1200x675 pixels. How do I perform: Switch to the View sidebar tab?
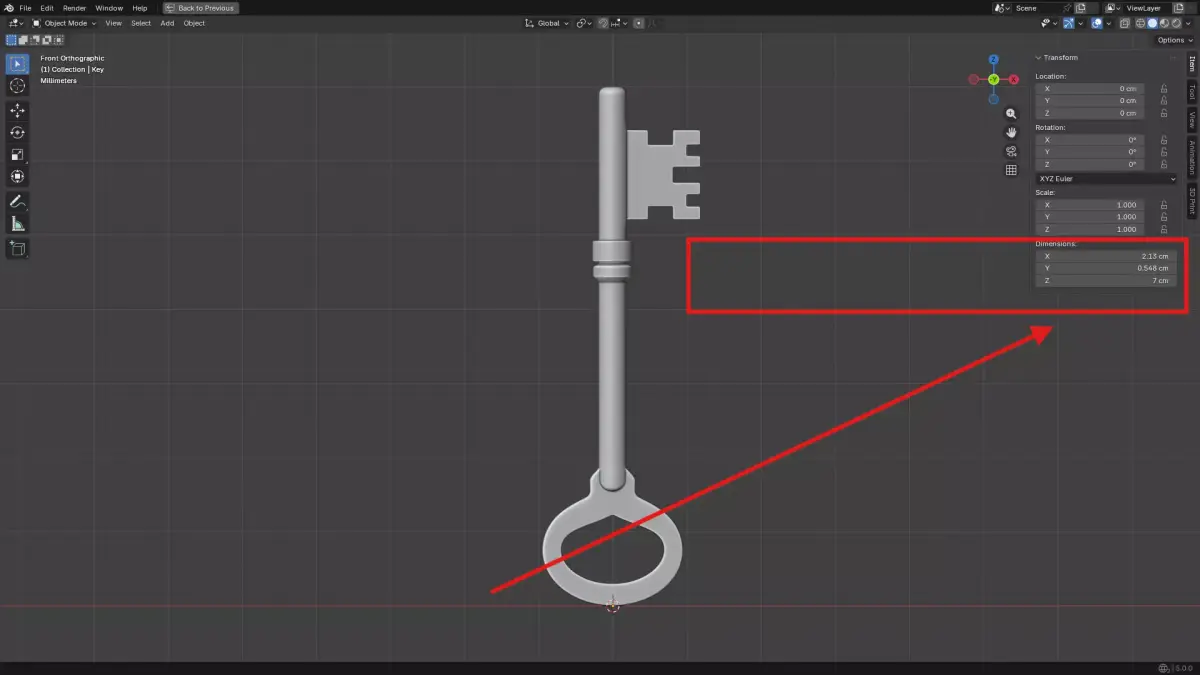1192,120
